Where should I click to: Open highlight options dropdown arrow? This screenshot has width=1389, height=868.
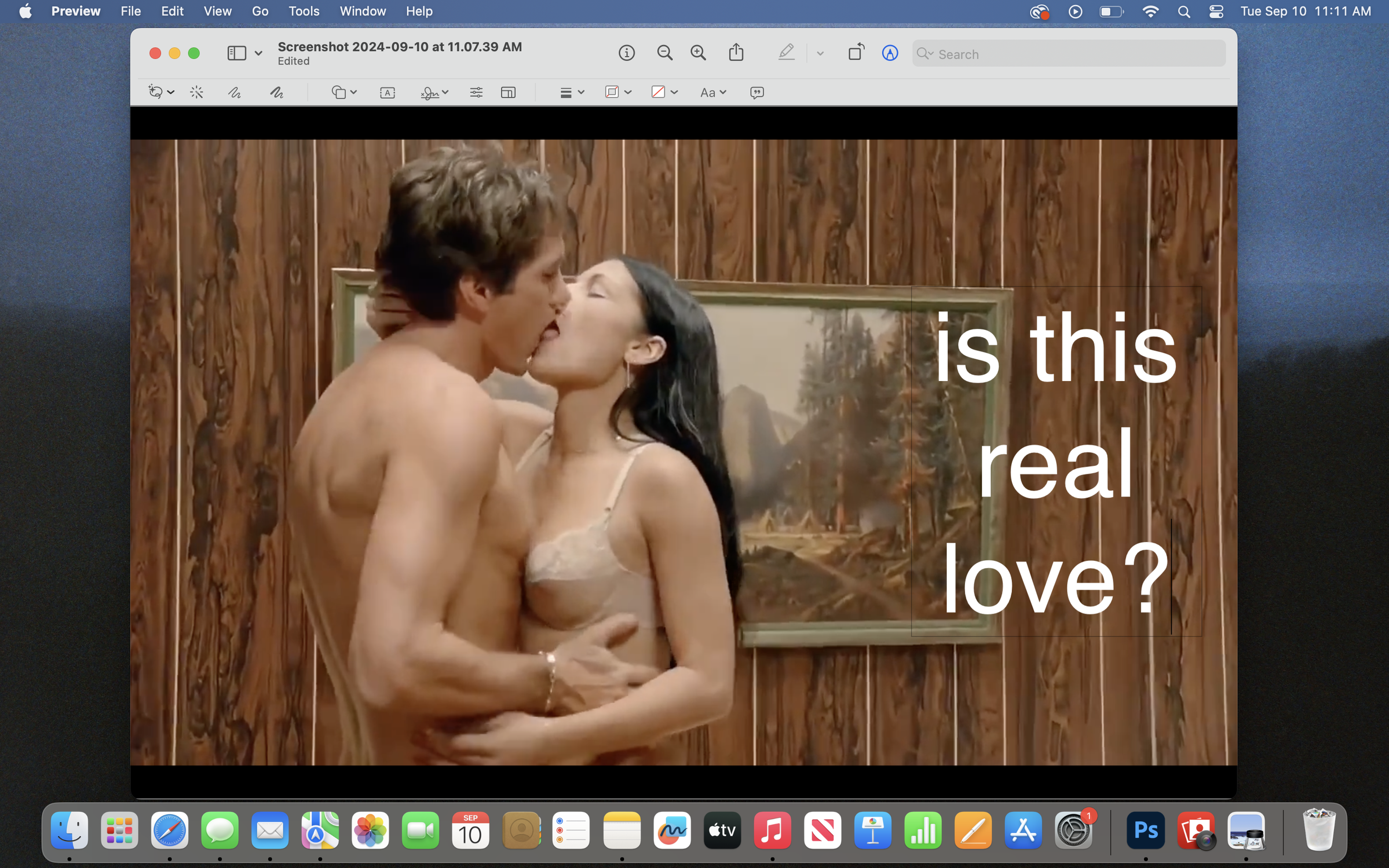820,53
